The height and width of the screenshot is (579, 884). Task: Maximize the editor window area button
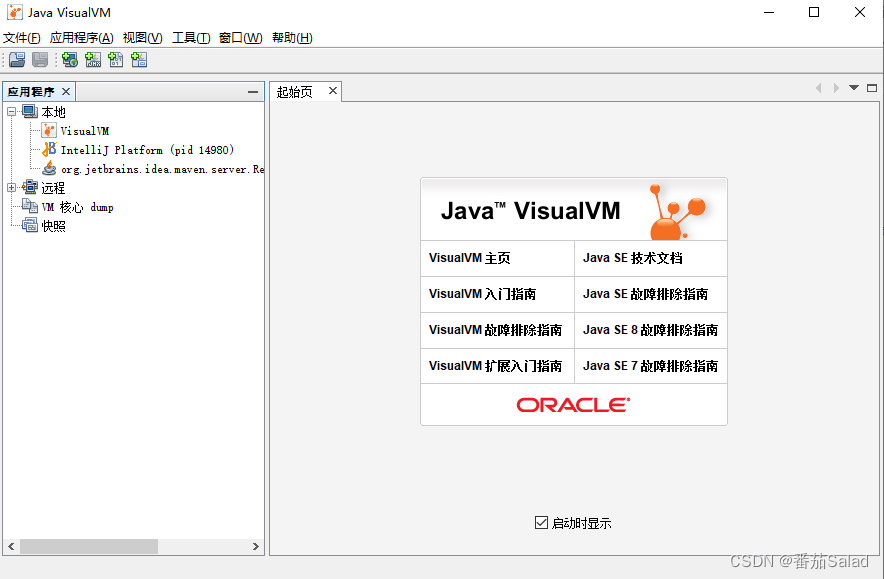point(872,88)
